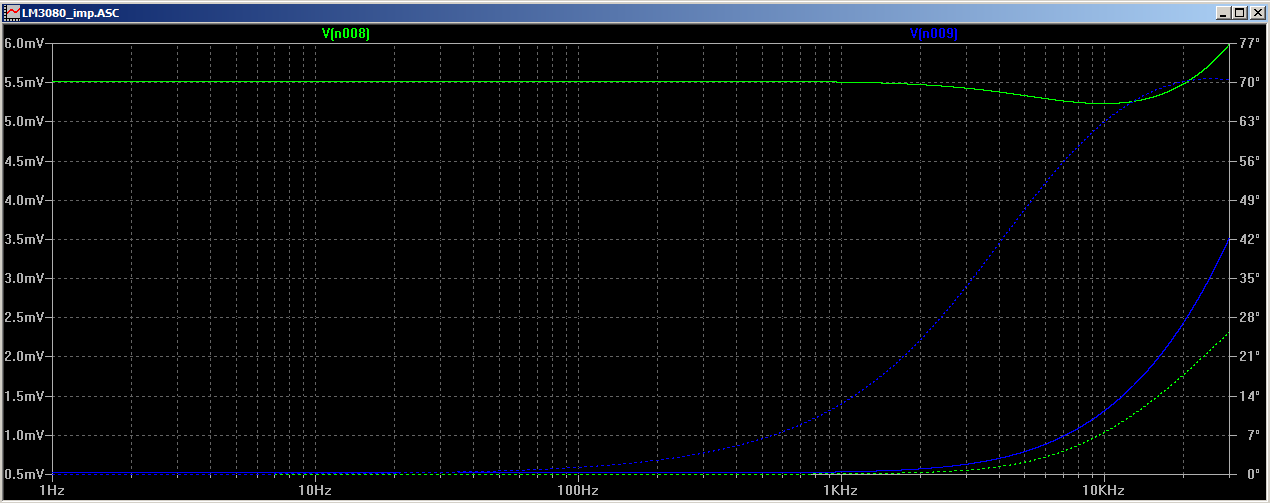1270x503 pixels.
Task: Click the 4.5mV left axis label
Action: pyautogui.click(x=23, y=161)
